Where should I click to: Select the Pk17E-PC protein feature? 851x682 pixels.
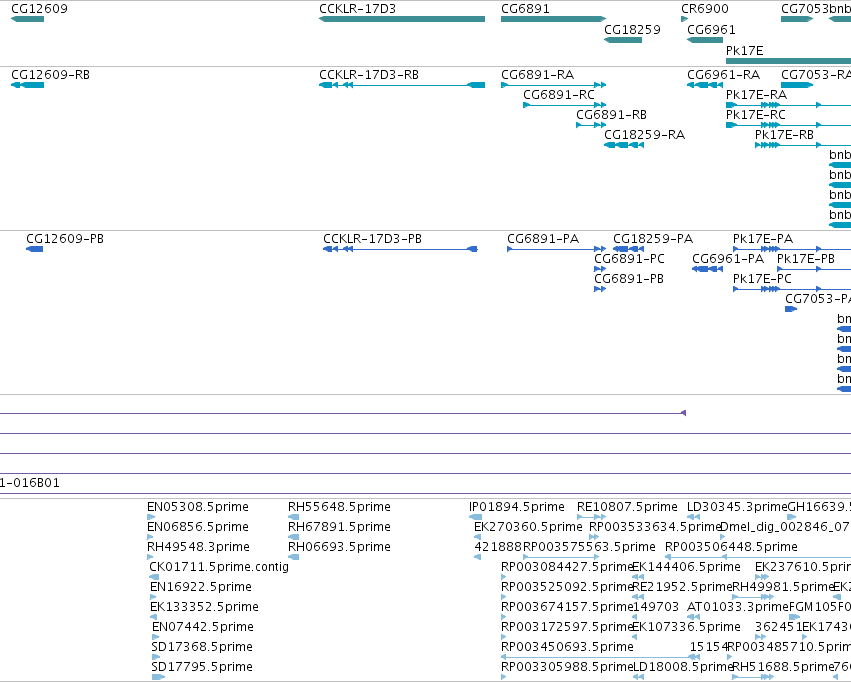792,289
